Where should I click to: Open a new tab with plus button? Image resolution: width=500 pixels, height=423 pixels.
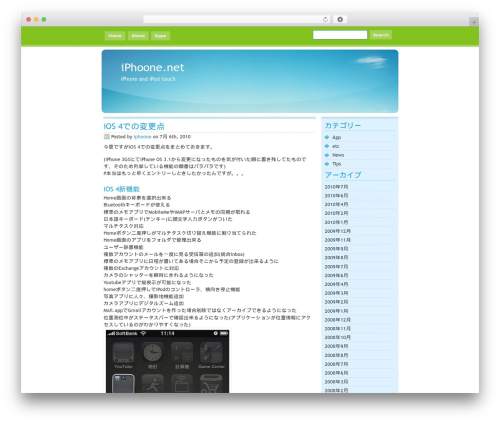(x=474, y=22)
